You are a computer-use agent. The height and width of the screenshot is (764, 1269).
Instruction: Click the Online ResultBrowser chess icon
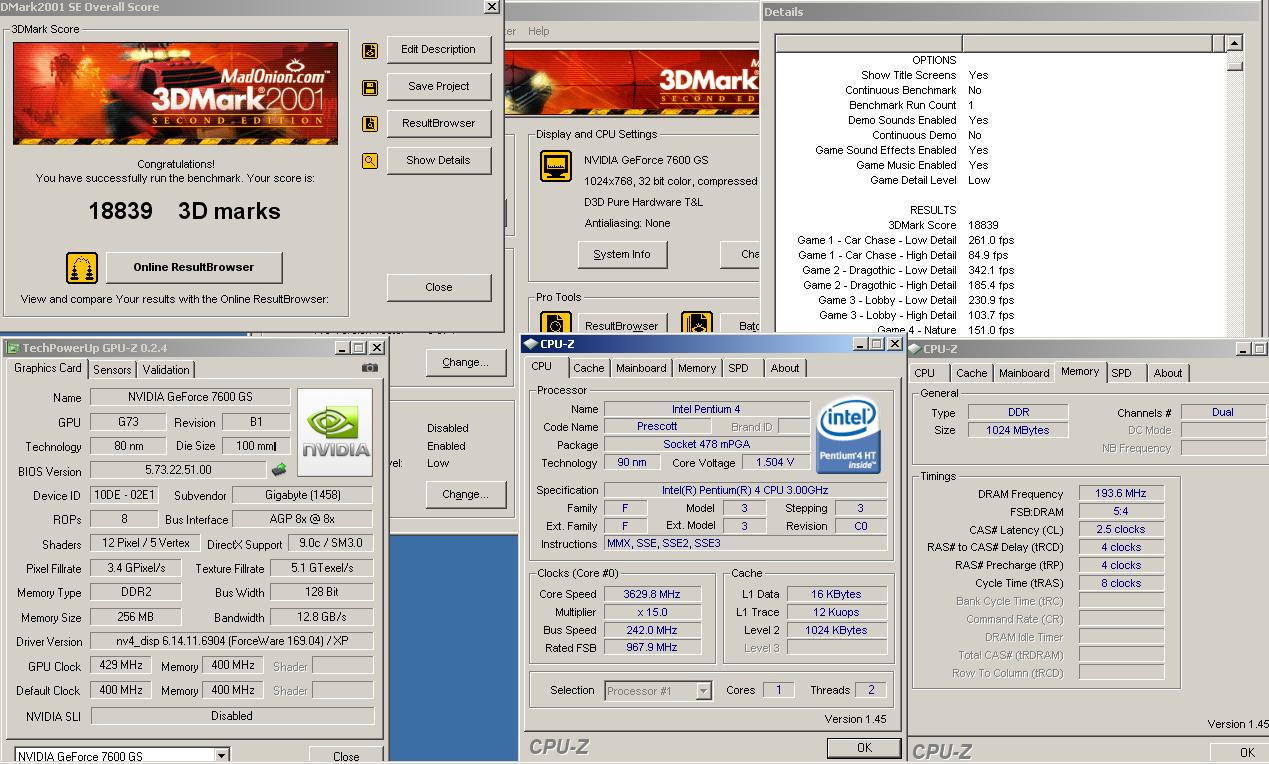pos(82,268)
